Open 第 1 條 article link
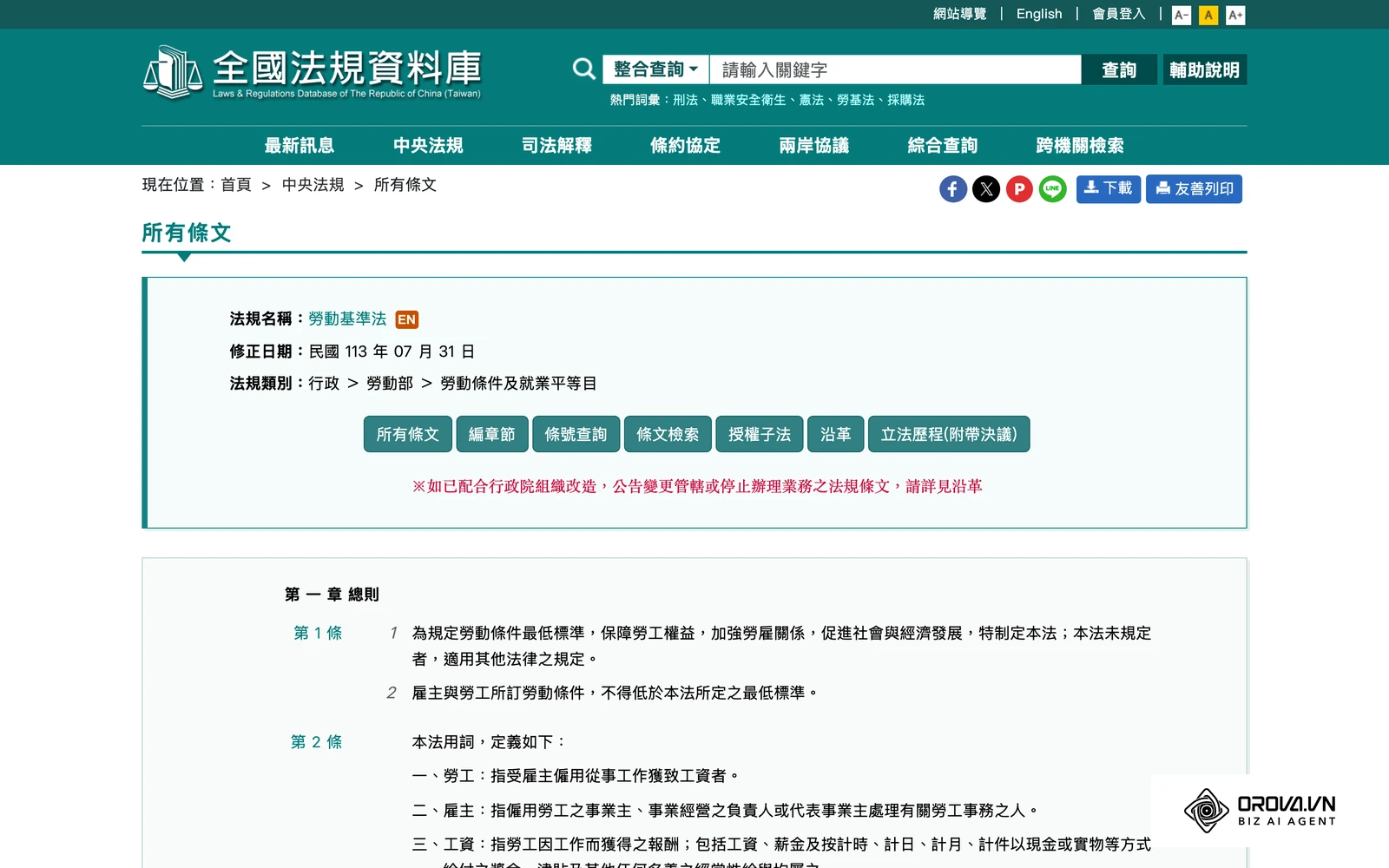The height and width of the screenshot is (868, 1389). tap(318, 633)
